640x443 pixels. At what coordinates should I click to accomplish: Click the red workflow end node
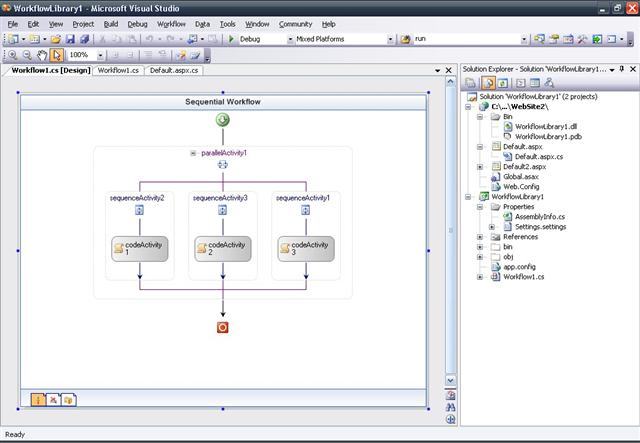[222, 327]
